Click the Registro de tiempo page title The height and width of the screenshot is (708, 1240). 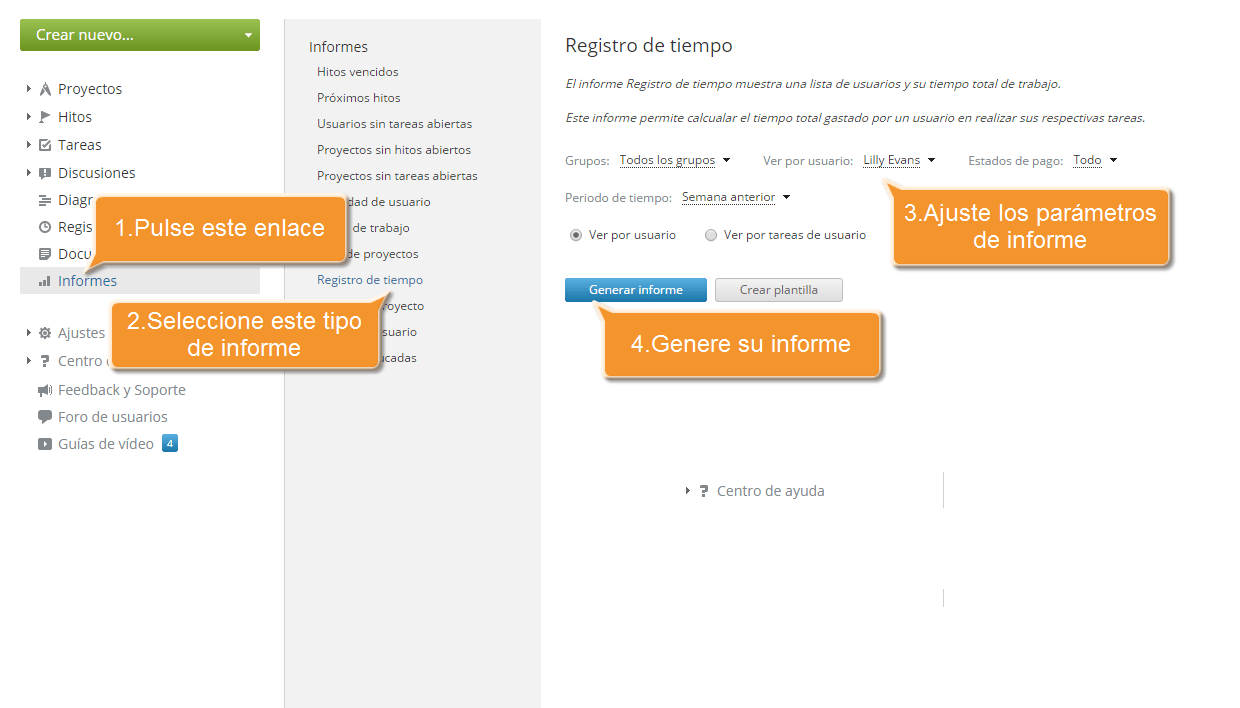pyautogui.click(x=649, y=45)
